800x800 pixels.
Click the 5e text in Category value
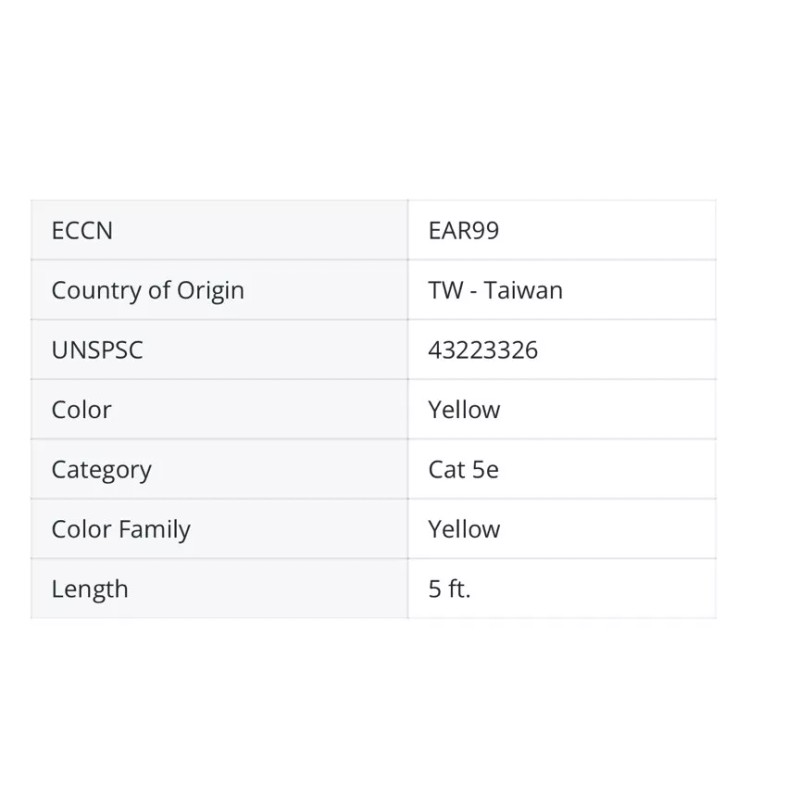tap(484, 470)
